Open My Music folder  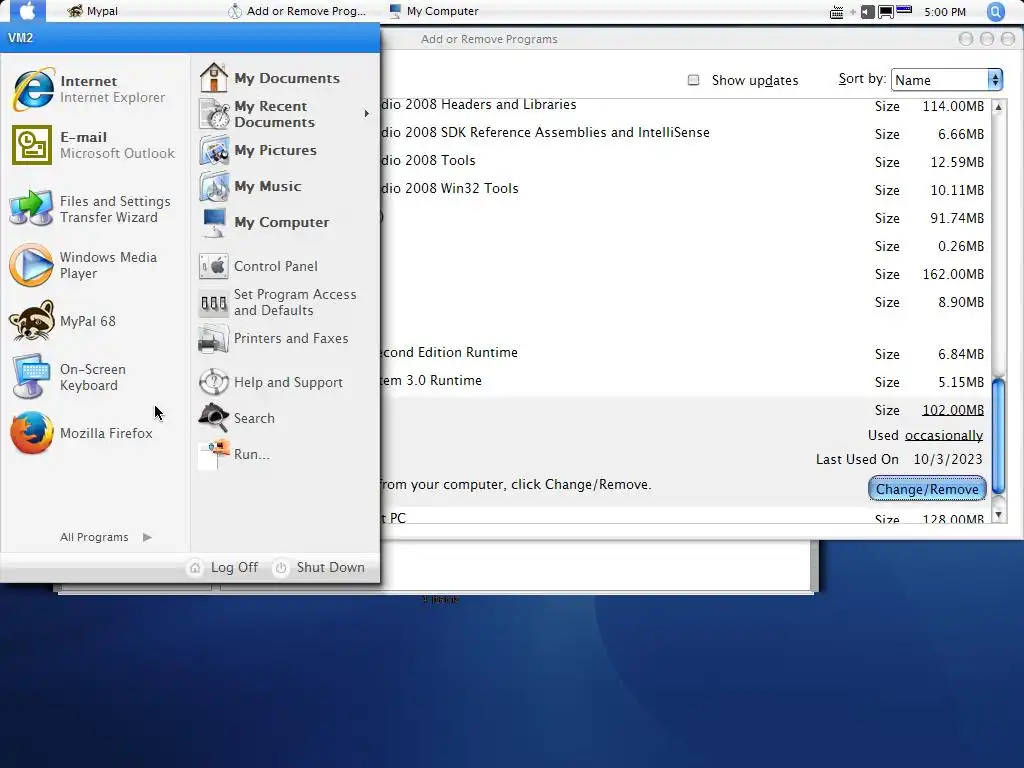coord(251,186)
